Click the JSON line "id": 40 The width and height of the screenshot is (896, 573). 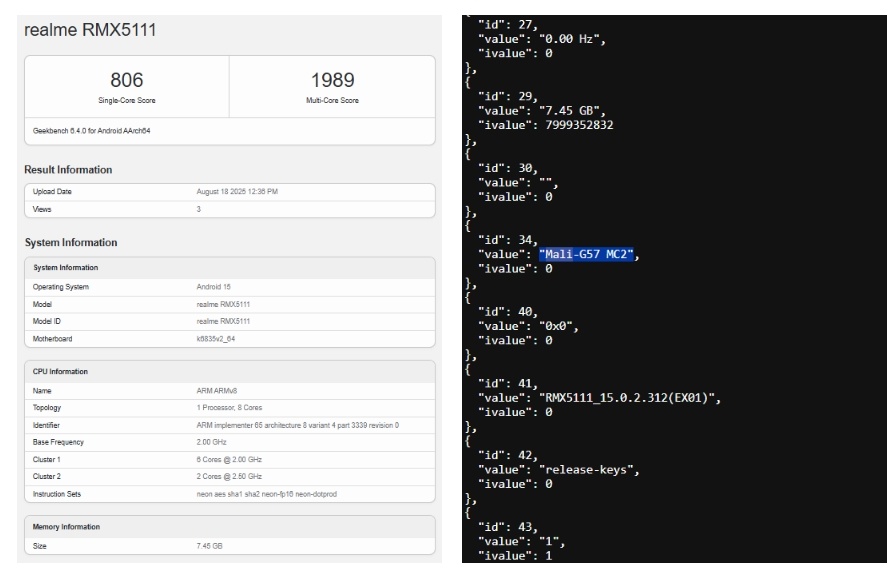click(507, 312)
